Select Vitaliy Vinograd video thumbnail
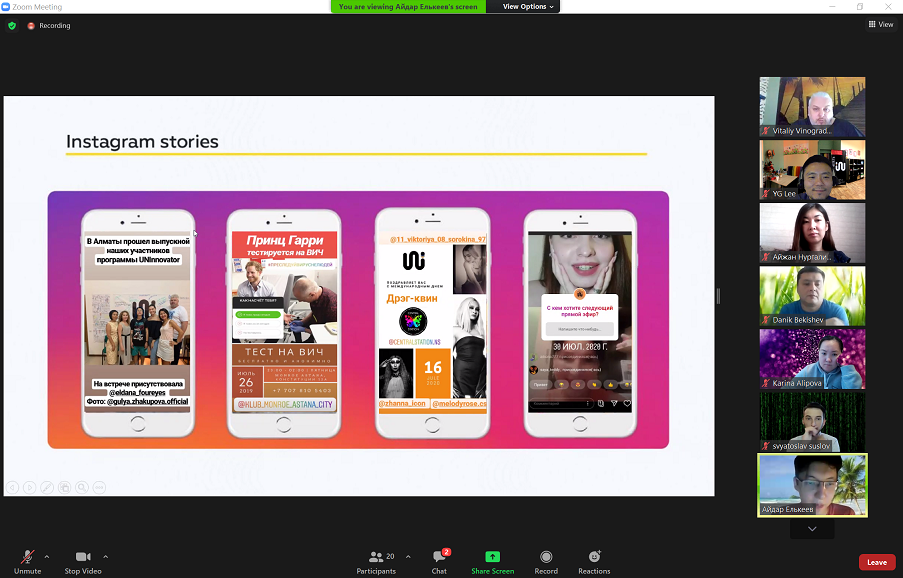 click(x=812, y=107)
